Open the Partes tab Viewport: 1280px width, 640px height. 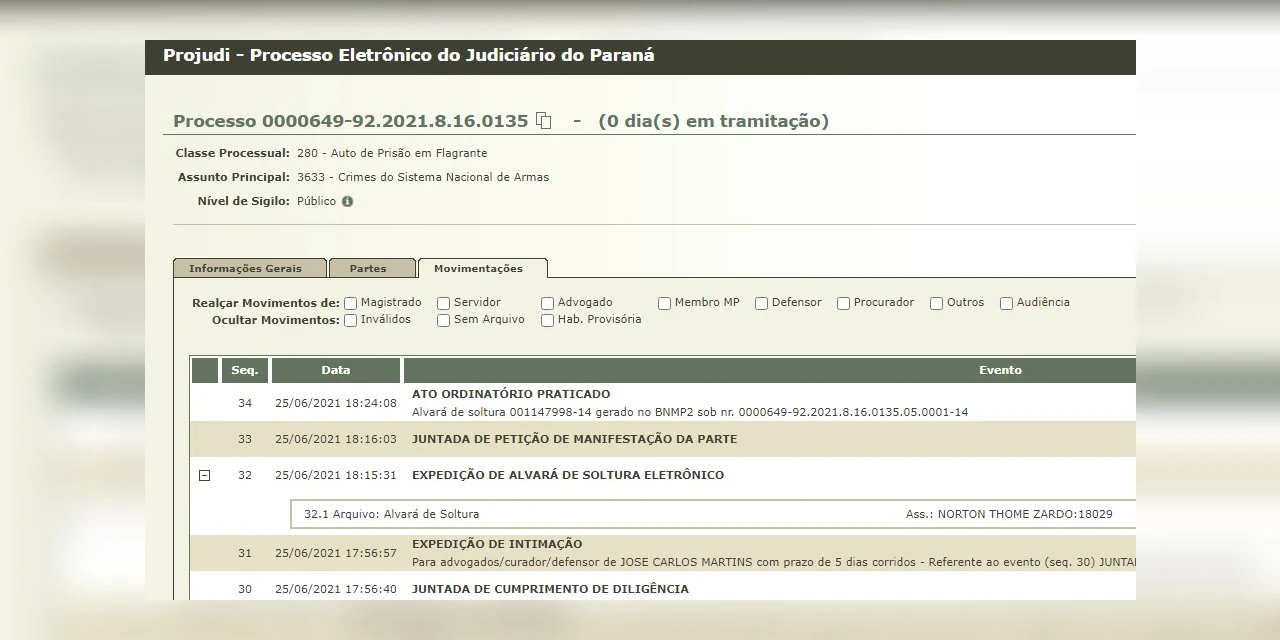pos(368,268)
